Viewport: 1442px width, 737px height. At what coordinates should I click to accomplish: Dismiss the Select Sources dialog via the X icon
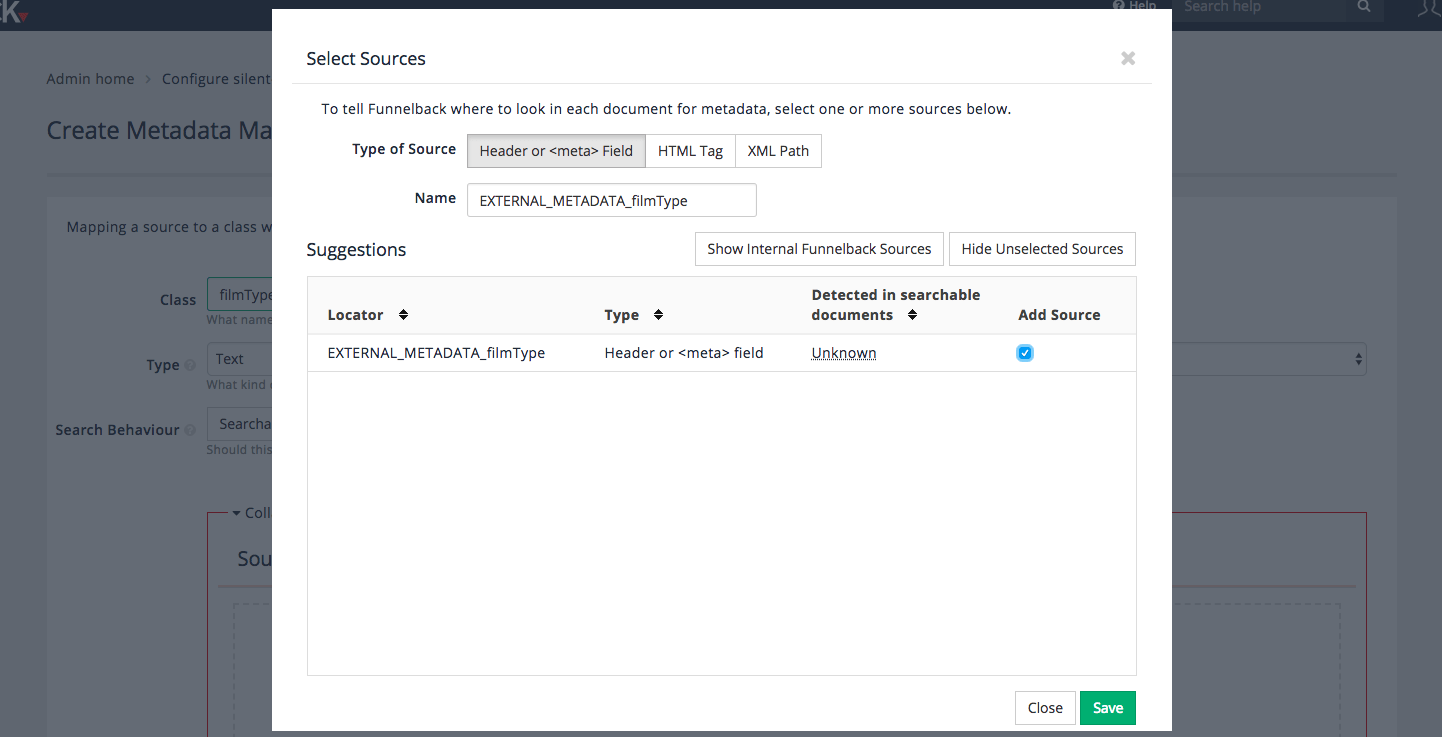(x=1128, y=58)
